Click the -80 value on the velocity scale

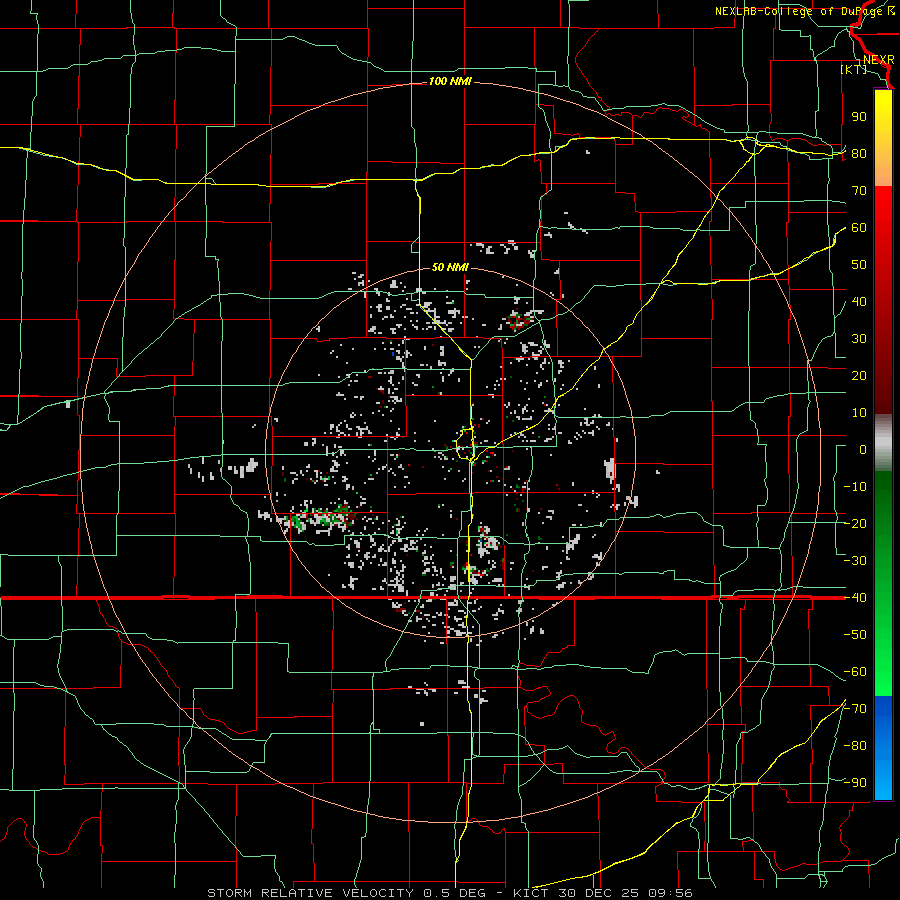click(855, 746)
